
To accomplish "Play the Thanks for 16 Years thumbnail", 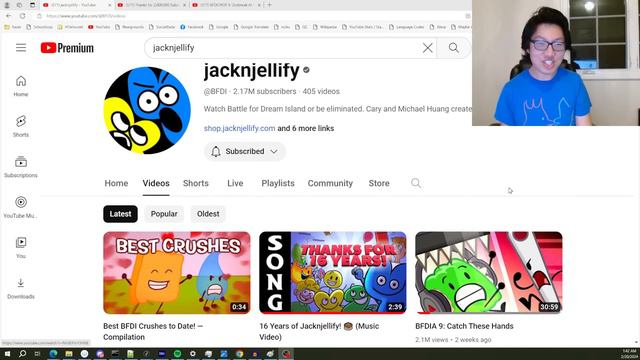I will pos(333,273).
